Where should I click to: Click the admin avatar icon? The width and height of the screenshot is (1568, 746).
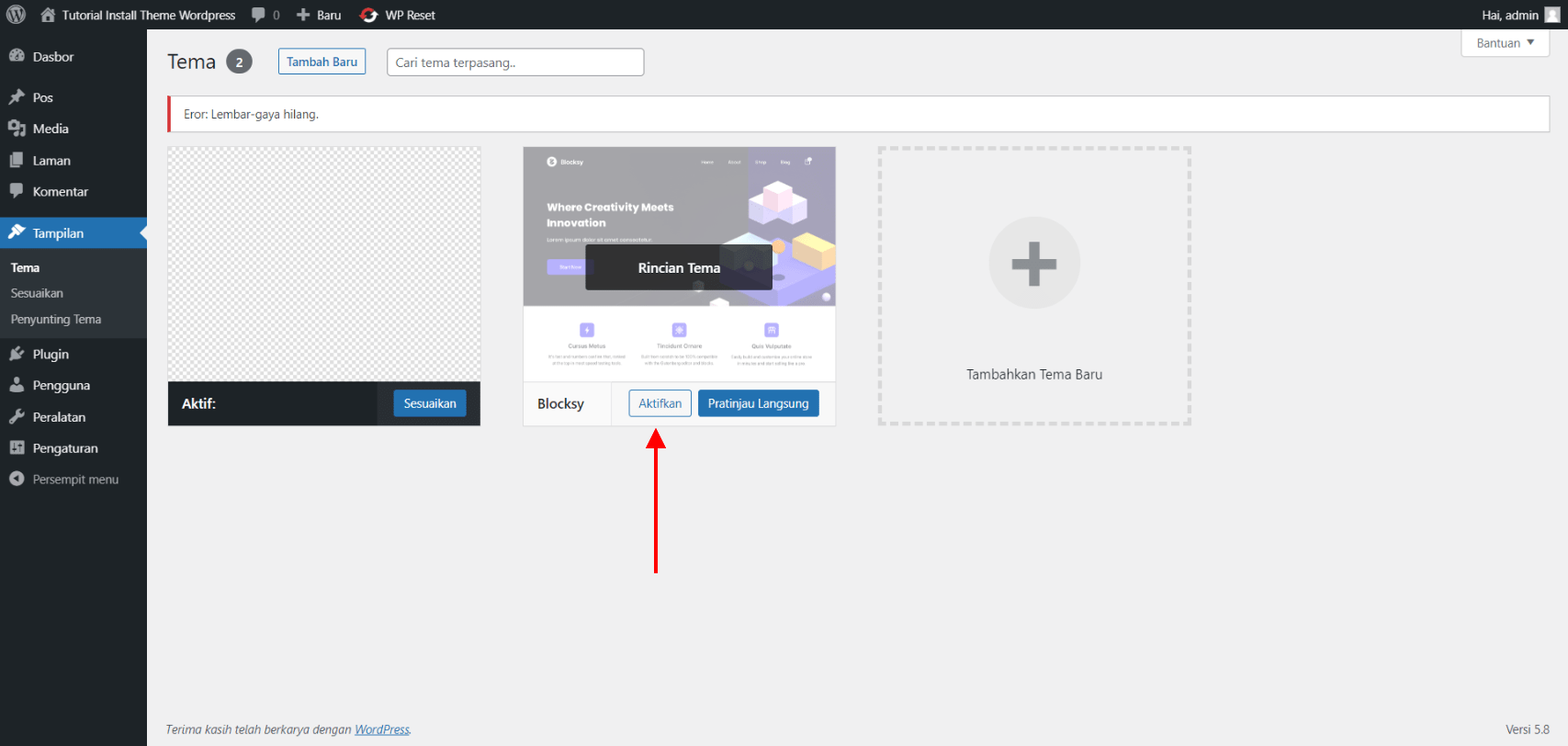(x=1552, y=15)
